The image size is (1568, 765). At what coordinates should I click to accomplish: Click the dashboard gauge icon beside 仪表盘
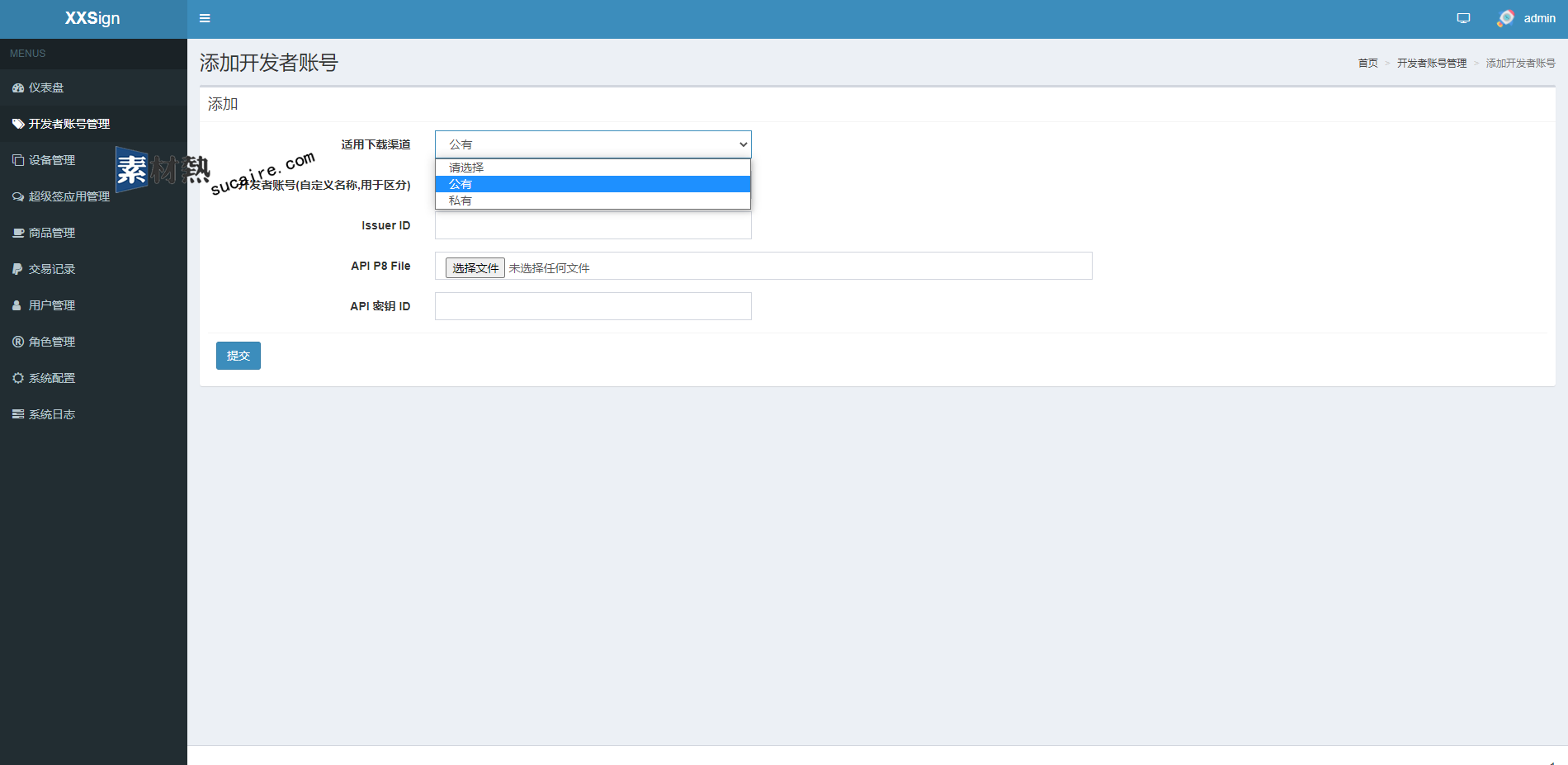pos(18,87)
